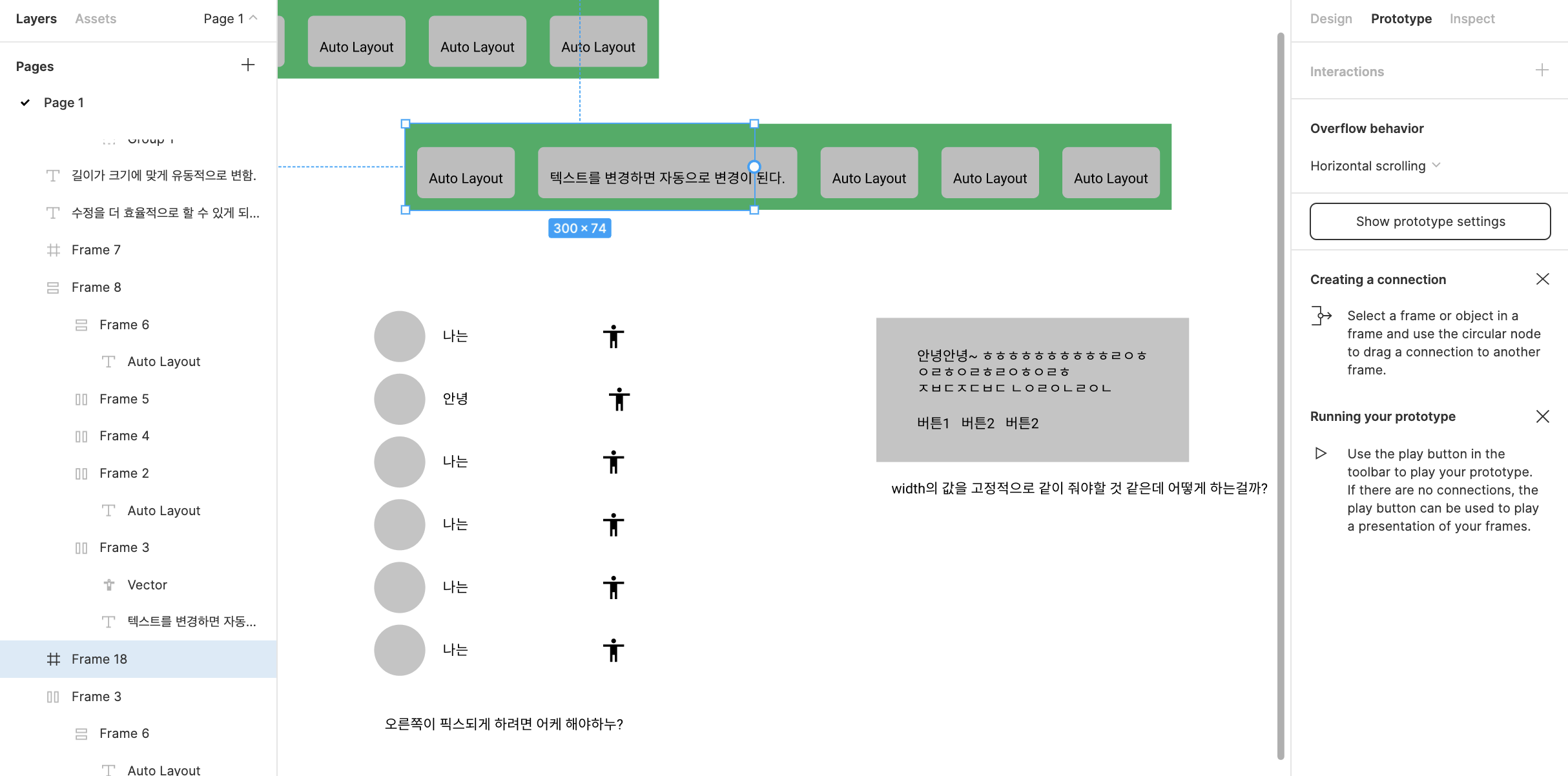Dismiss the Running your prototype tip
The image size is (1568, 776).
pos(1542,416)
